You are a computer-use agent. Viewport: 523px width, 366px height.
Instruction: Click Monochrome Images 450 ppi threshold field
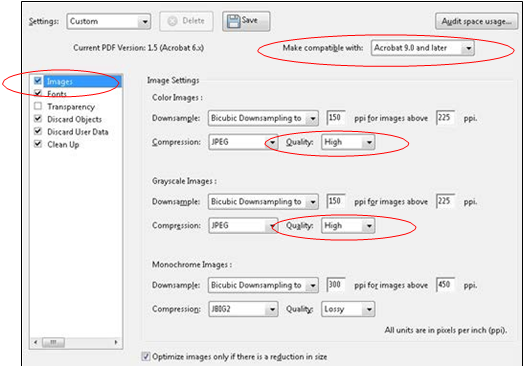pos(446,285)
